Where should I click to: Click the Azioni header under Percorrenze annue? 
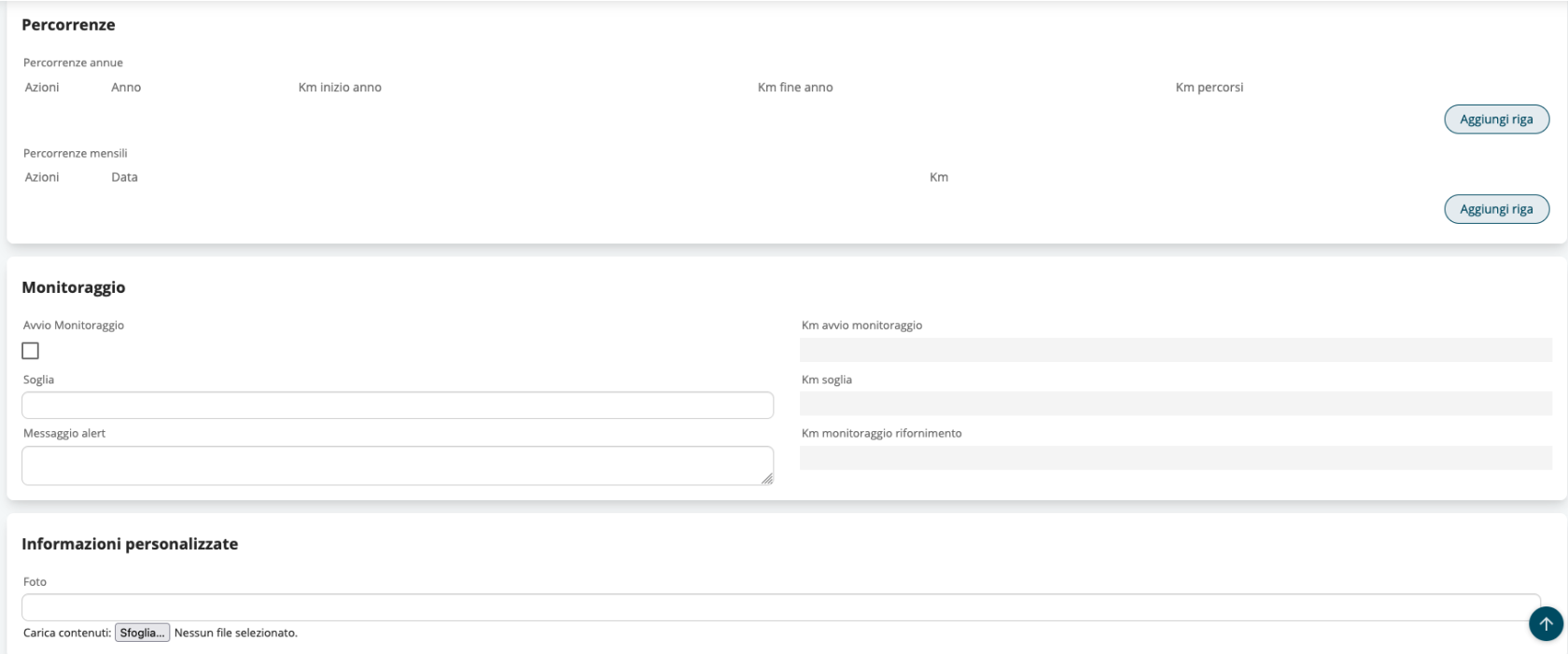[x=42, y=88]
